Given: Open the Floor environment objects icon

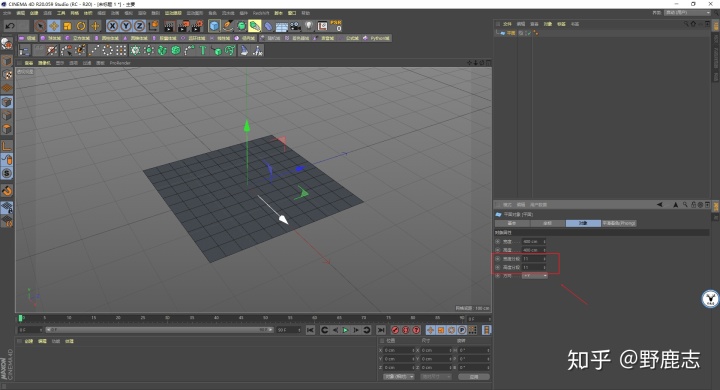Looking at the screenshot, I should [x=282, y=26].
